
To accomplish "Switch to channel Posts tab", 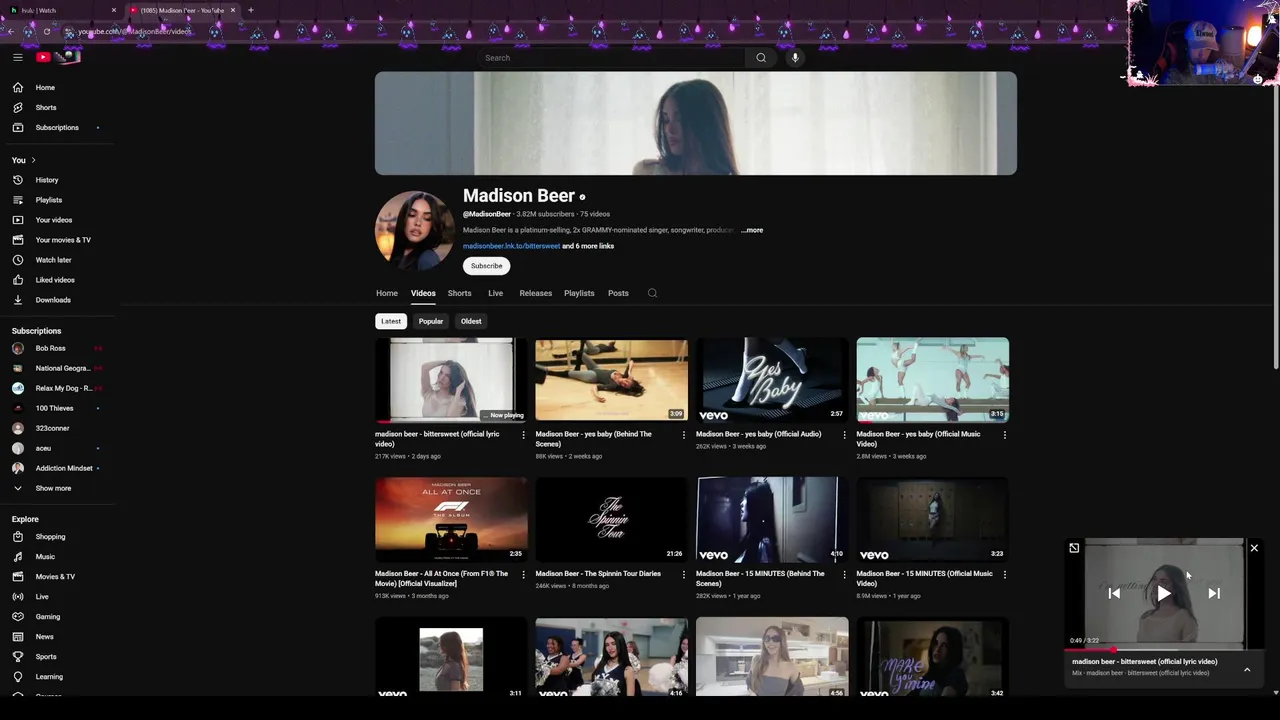I will [618, 293].
